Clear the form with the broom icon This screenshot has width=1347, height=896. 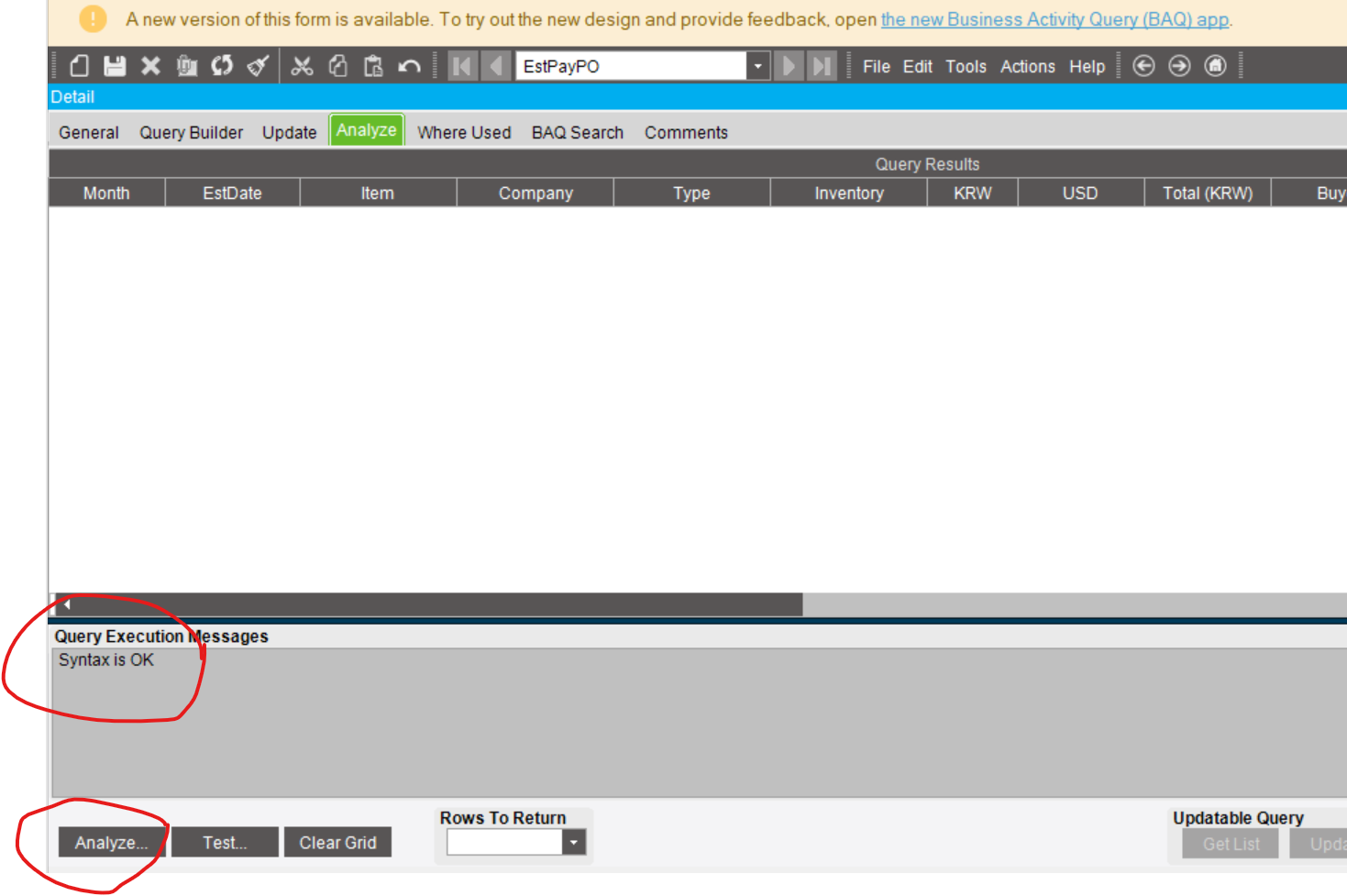[258, 66]
